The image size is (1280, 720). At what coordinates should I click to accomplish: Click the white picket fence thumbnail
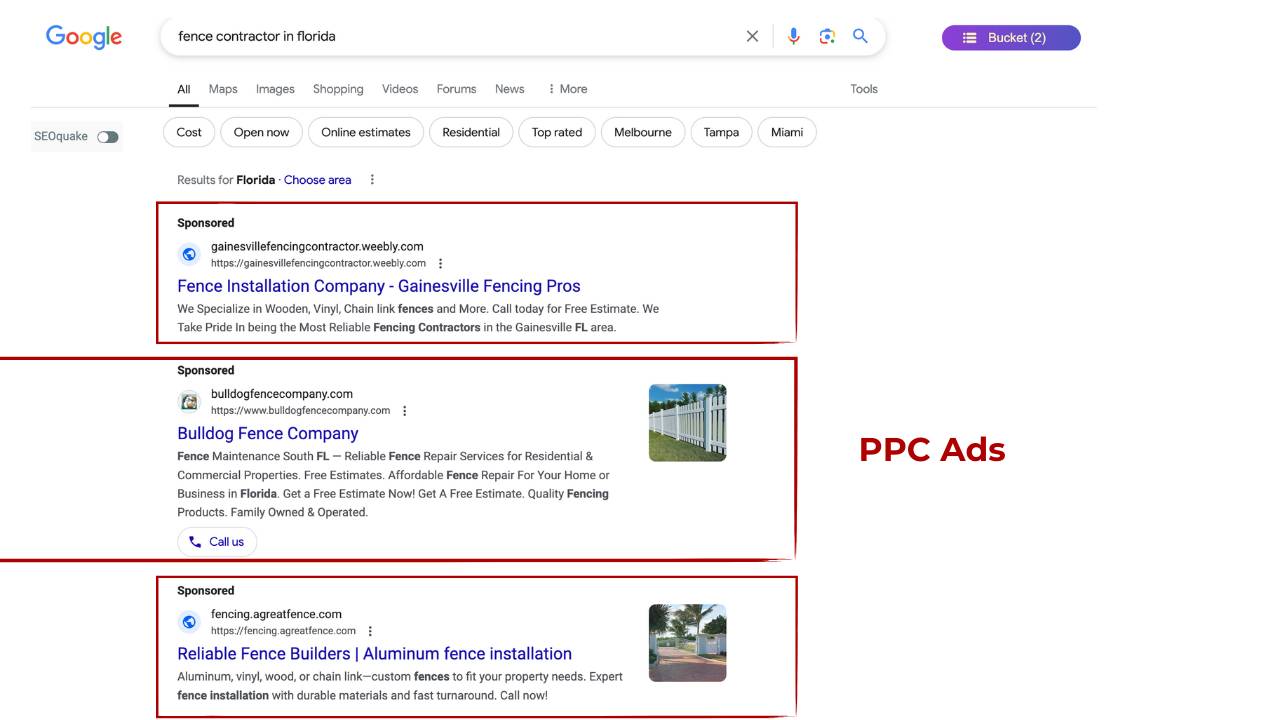click(x=687, y=423)
